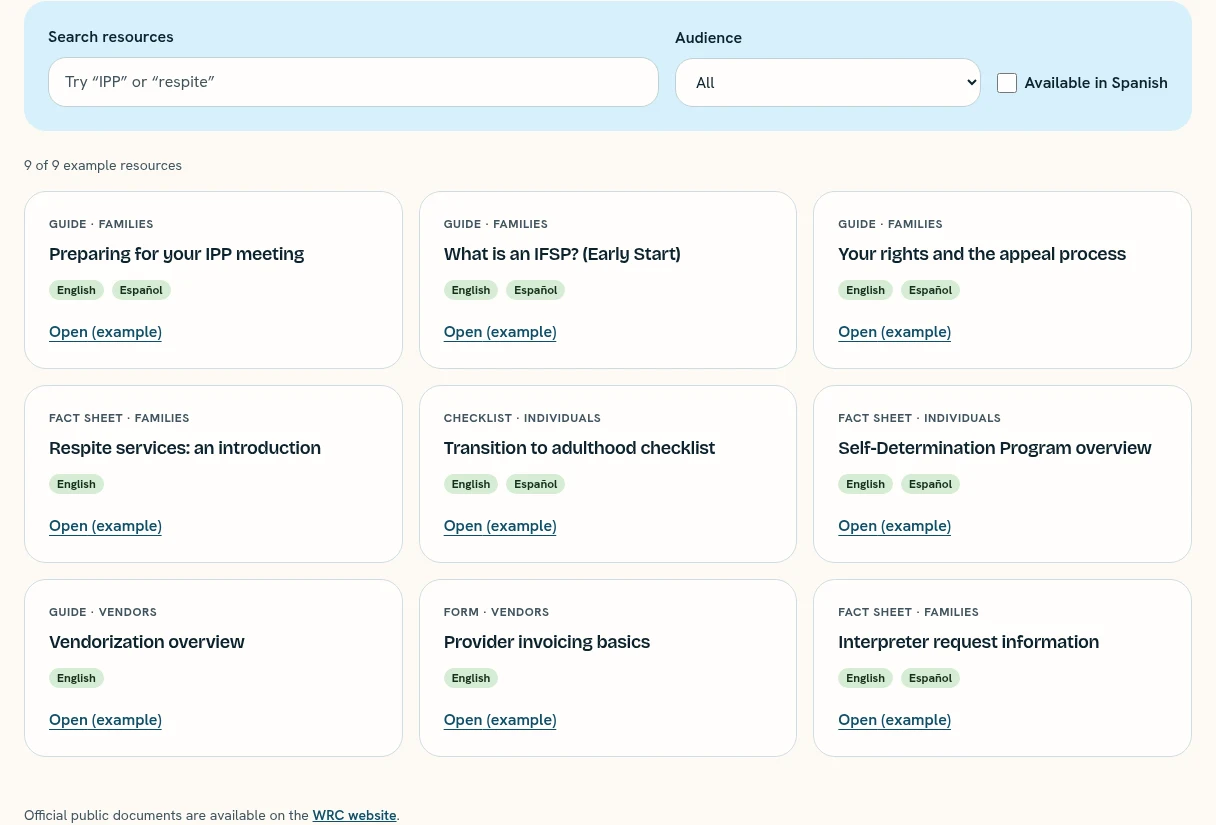Open the Your rights and appeal process example
This screenshot has width=1216, height=825.
point(894,332)
